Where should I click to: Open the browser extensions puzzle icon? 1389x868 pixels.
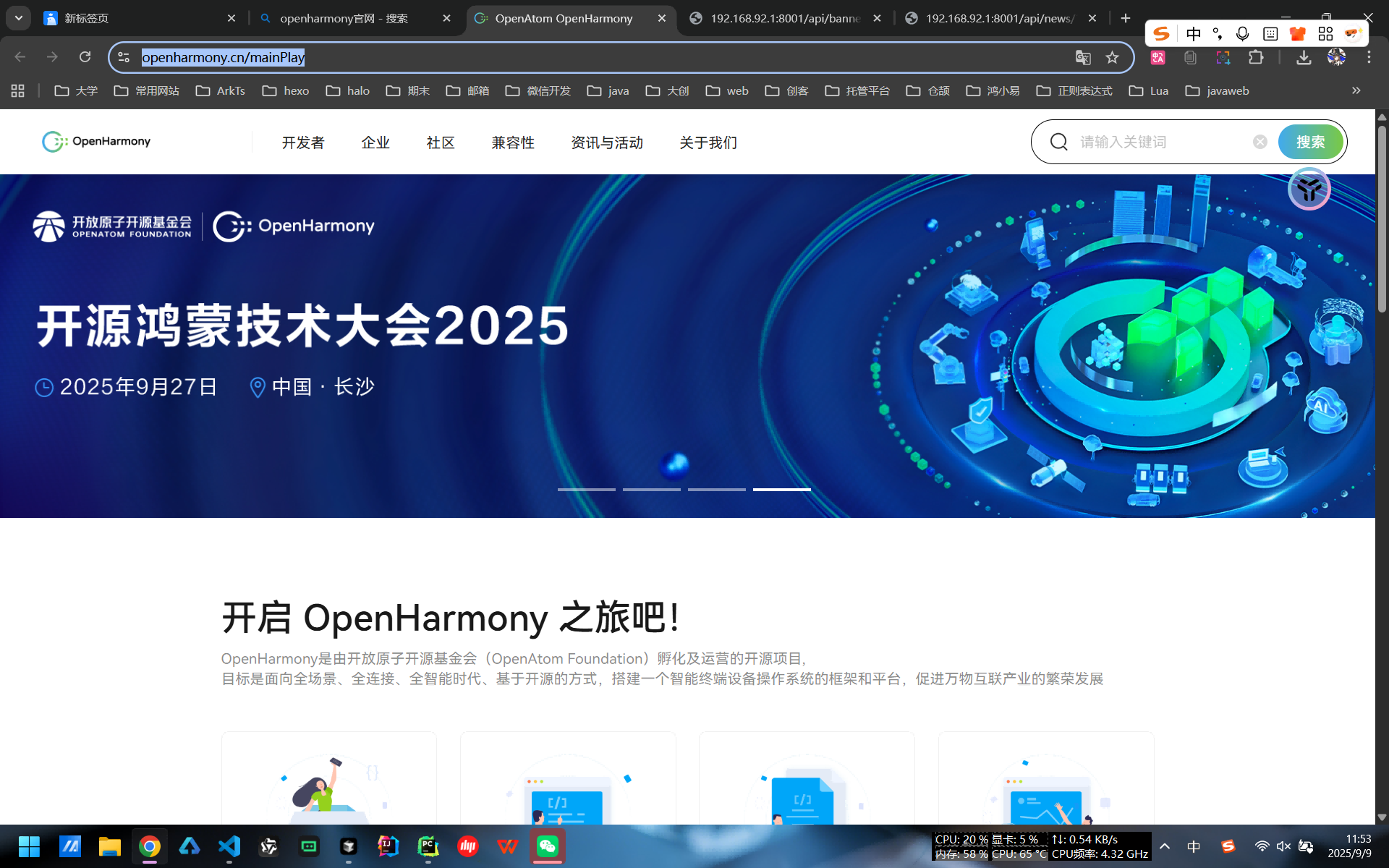(x=1256, y=58)
